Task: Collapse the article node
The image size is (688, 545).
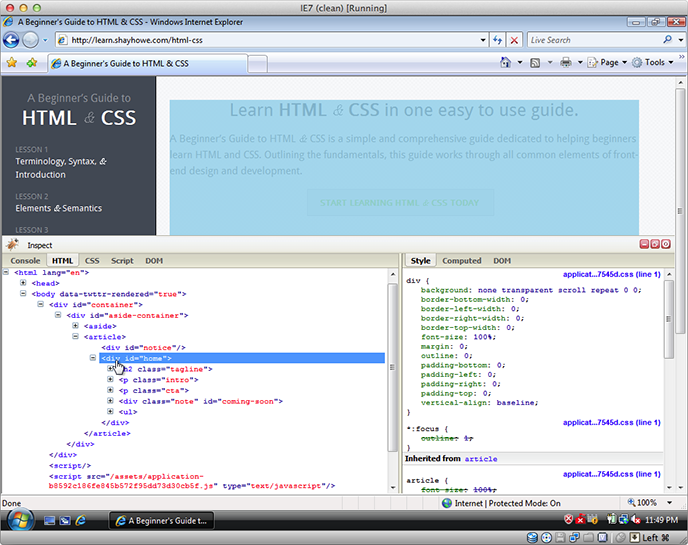Action: 75,337
